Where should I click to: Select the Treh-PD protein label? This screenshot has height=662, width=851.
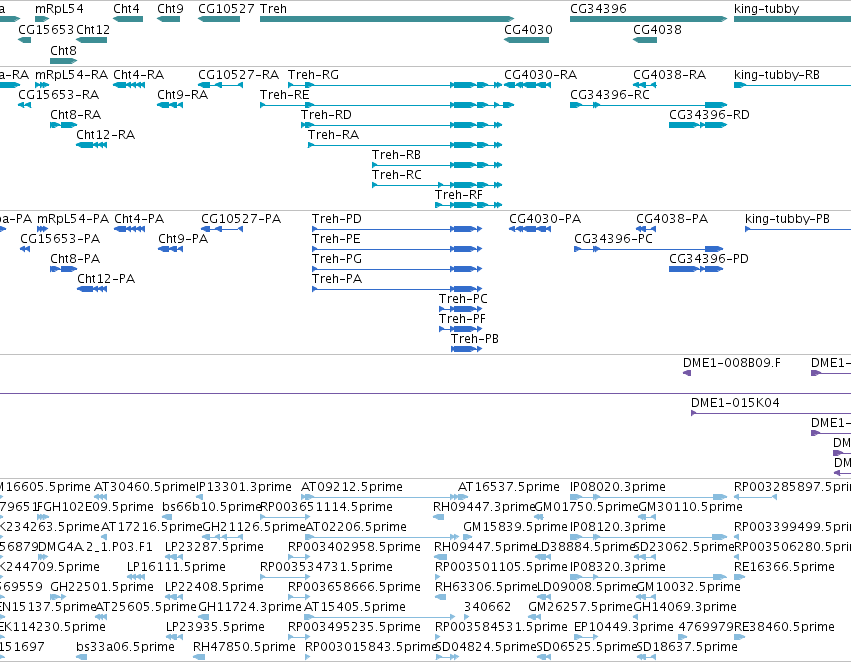click(336, 219)
